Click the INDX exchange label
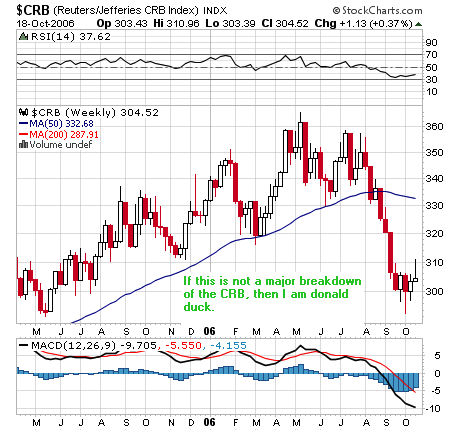460x431 pixels. coord(215,11)
